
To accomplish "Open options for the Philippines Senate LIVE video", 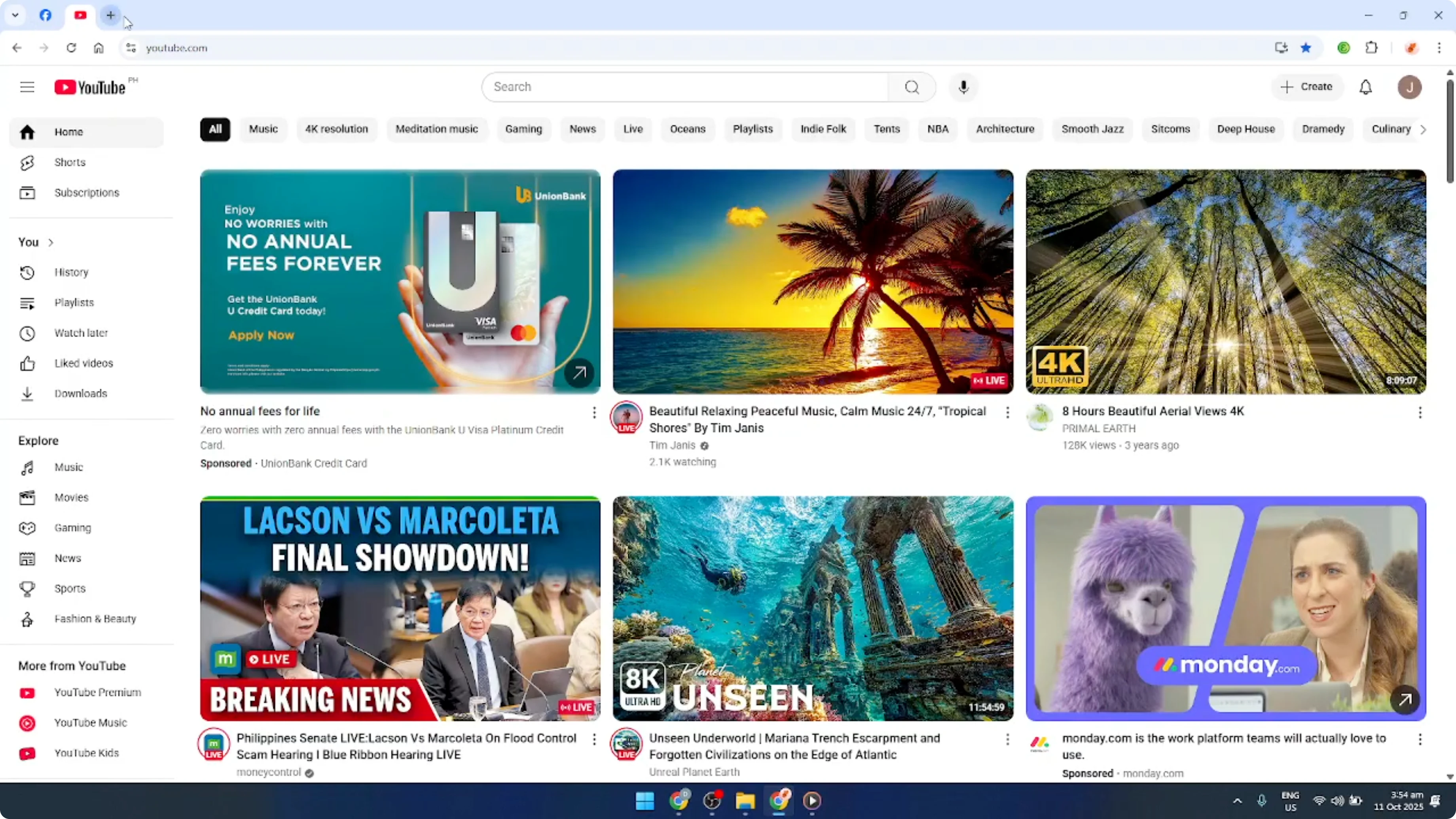I will (594, 739).
